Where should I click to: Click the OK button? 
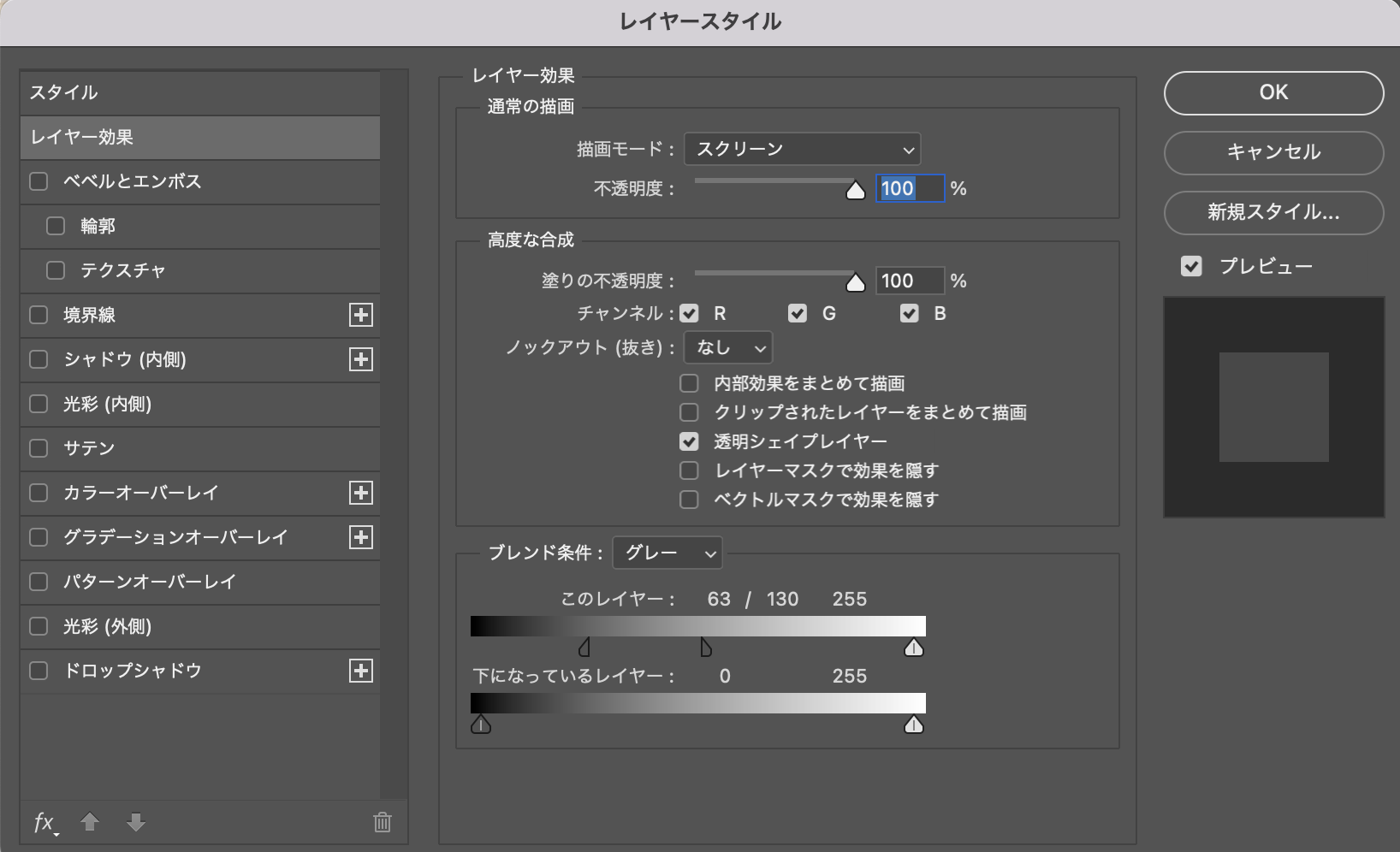tap(1273, 92)
